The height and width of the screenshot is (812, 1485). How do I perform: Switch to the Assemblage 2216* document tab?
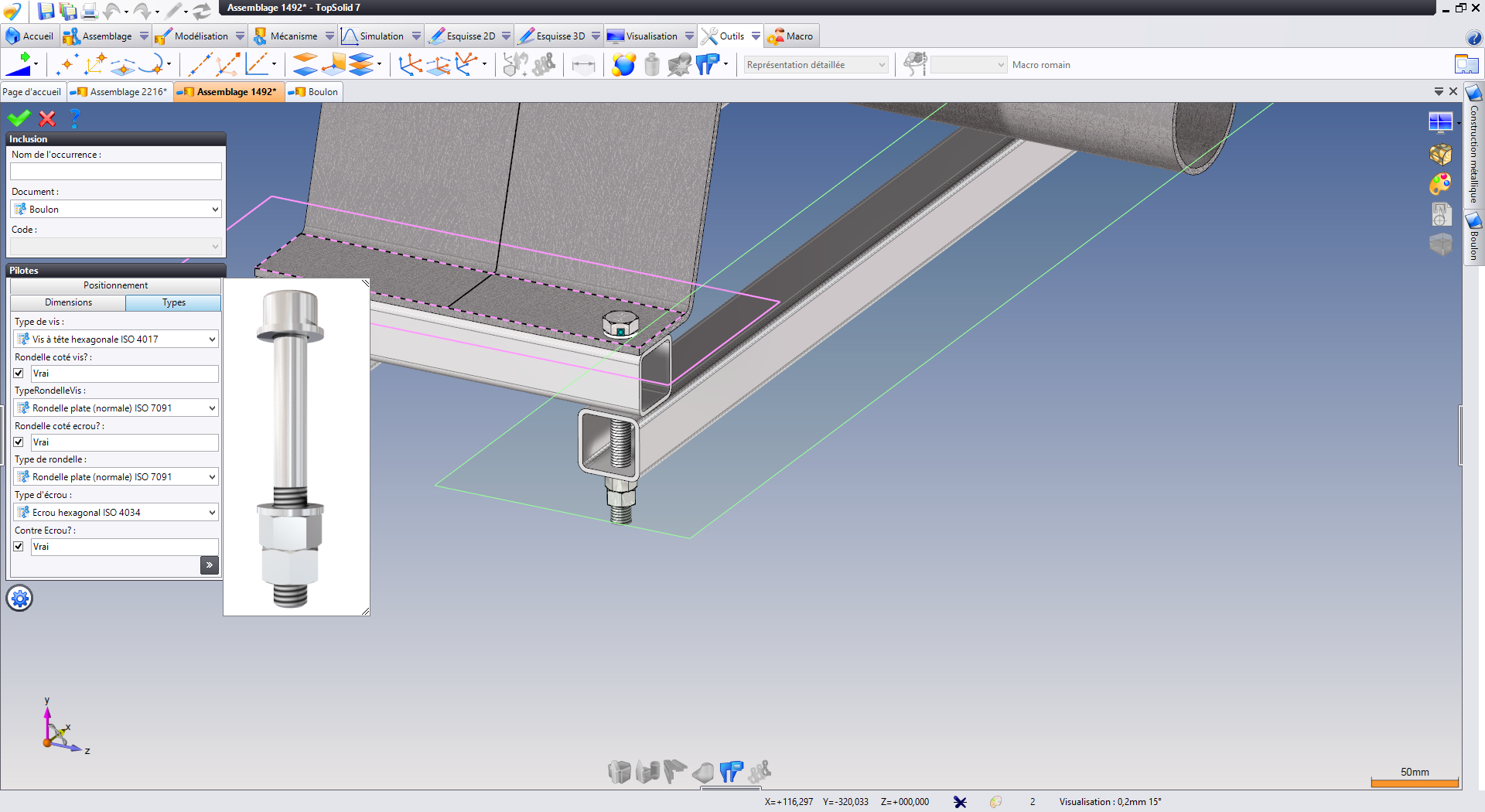pyautogui.click(x=120, y=92)
